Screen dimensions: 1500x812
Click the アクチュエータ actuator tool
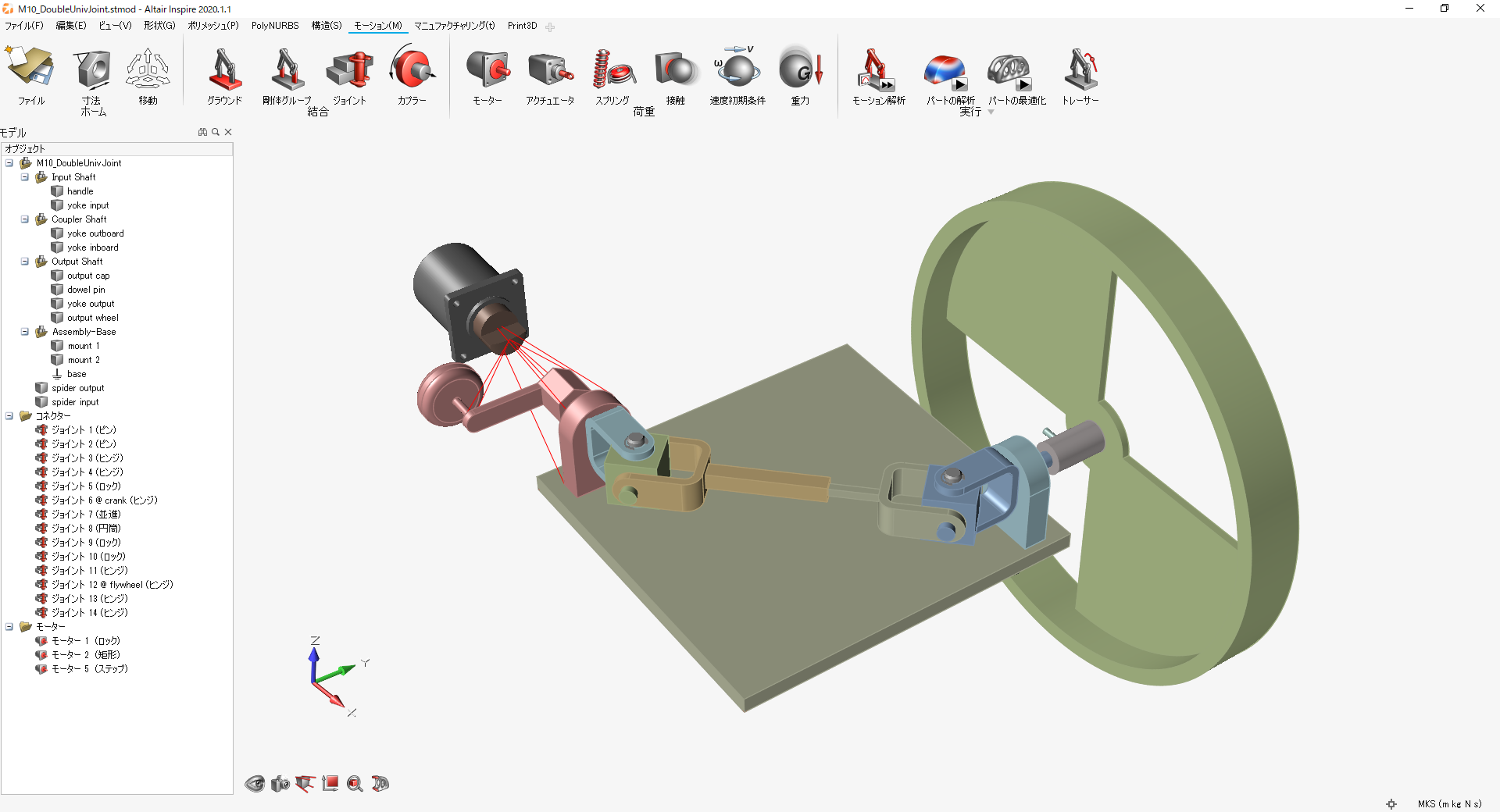pos(550,69)
